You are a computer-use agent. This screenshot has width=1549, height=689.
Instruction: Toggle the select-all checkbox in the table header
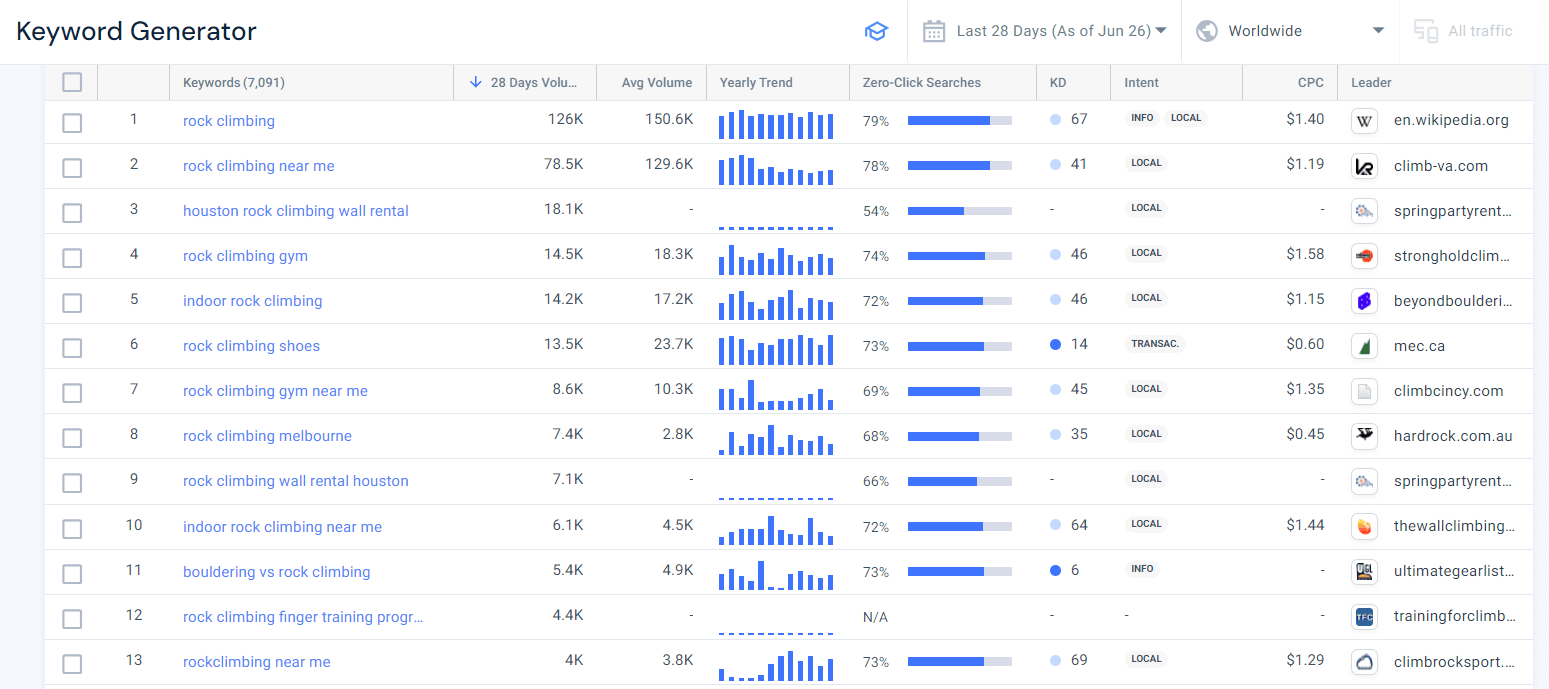pos(72,82)
